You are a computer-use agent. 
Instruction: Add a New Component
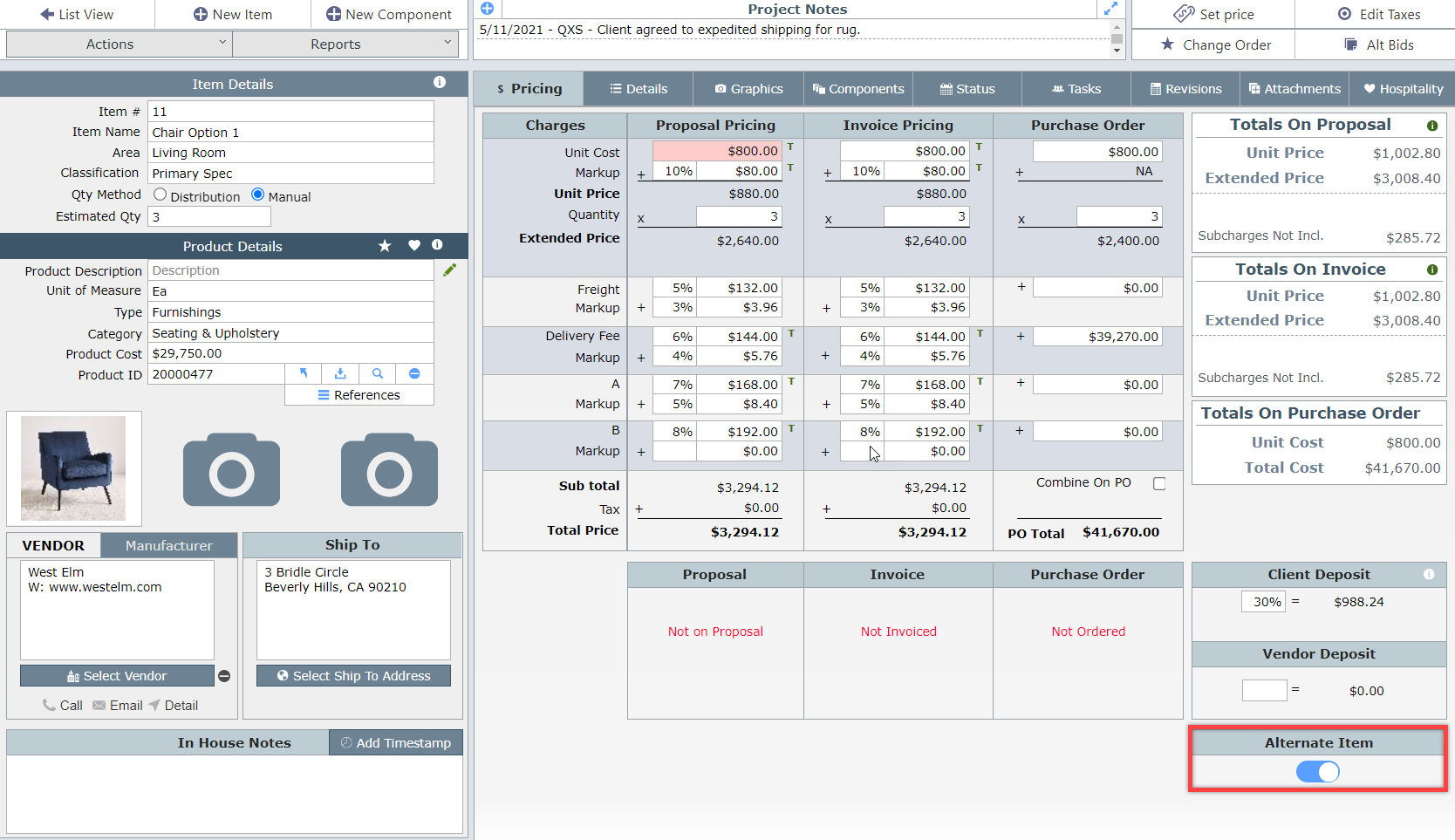389,14
